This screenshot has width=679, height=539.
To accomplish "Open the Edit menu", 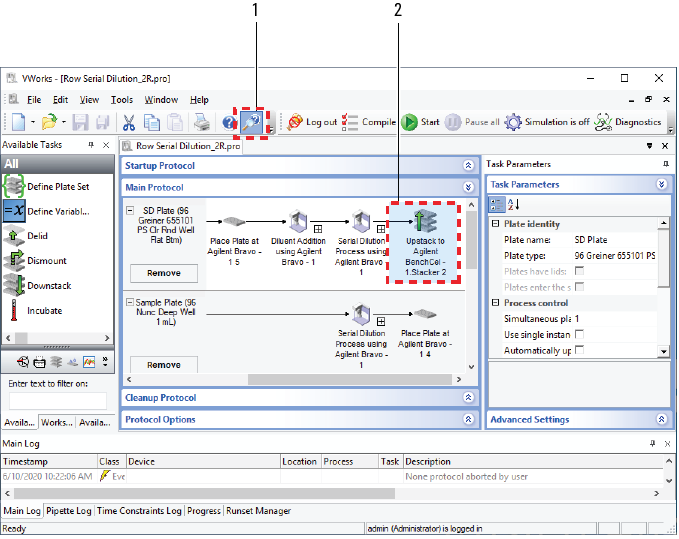I will 60,100.
